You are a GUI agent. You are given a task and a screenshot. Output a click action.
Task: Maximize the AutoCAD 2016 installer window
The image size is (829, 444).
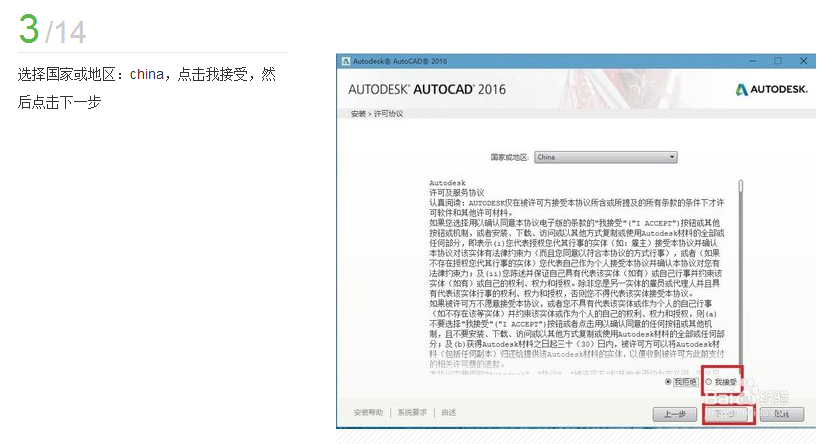pos(778,61)
